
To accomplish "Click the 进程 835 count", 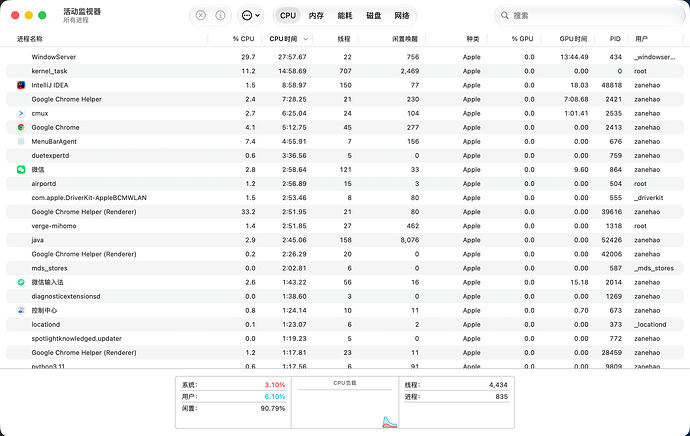I will pos(501,396).
